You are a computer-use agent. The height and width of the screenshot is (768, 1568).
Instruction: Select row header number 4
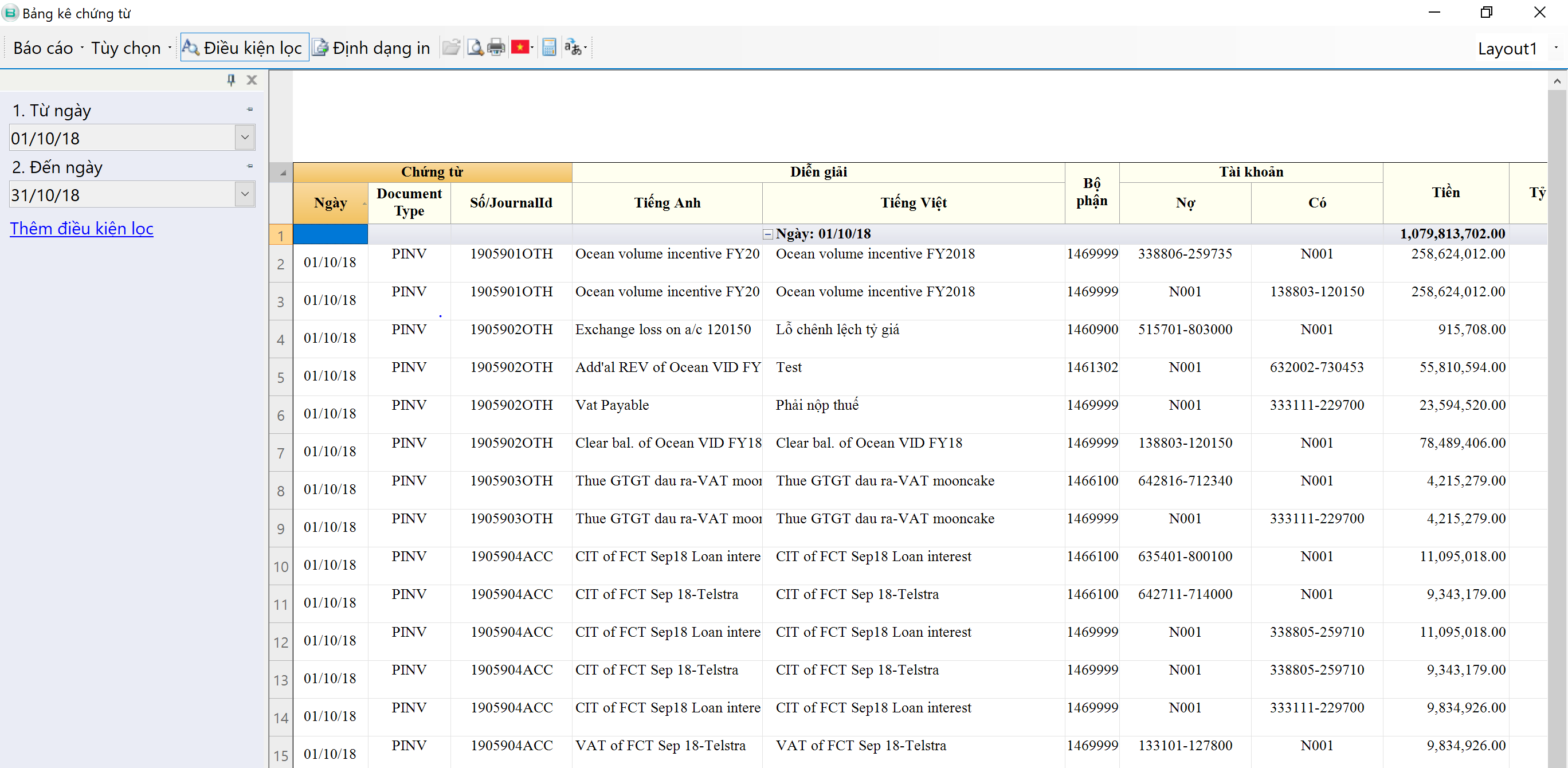[x=281, y=339]
